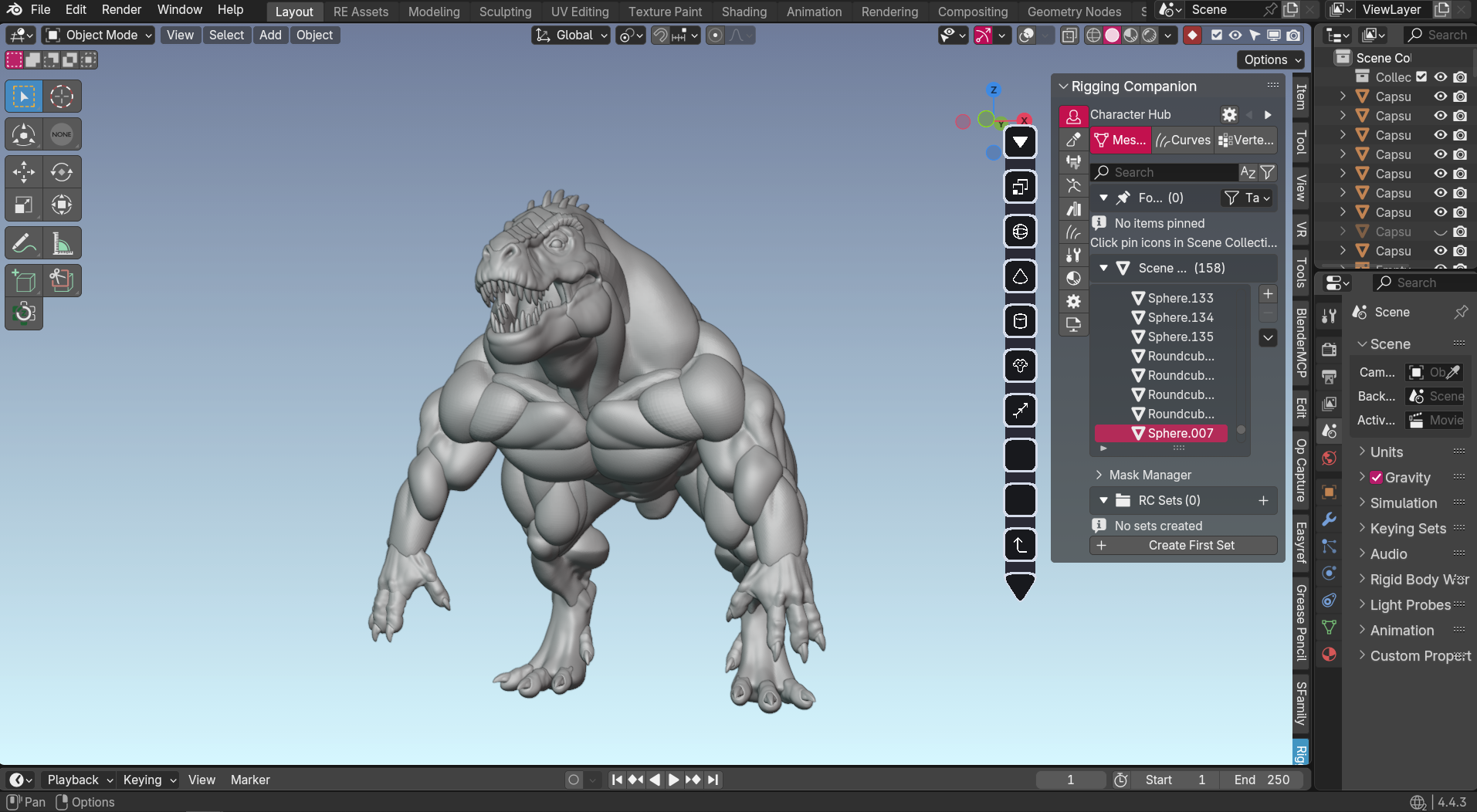Expand the Units panel
The width and height of the screenshot is (1477, 812).
tap(1387, 452)
